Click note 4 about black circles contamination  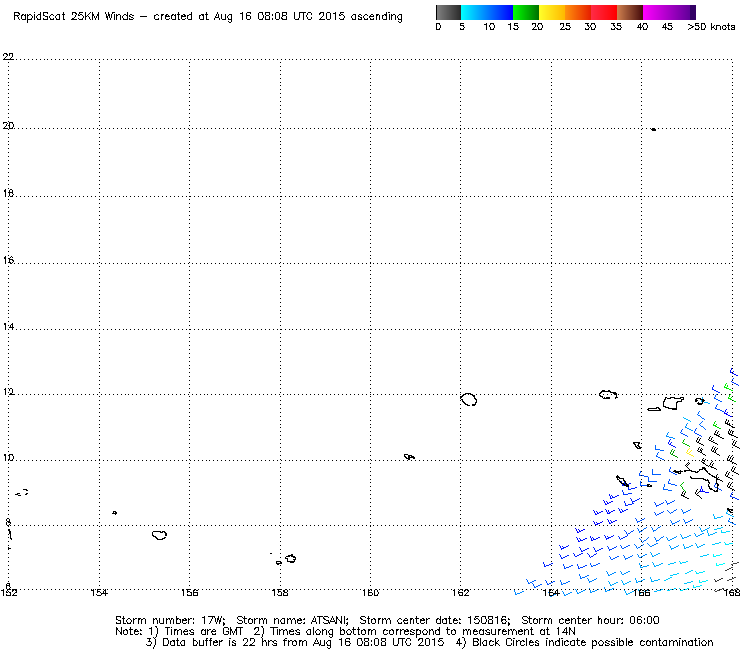[x=584, y=642]
